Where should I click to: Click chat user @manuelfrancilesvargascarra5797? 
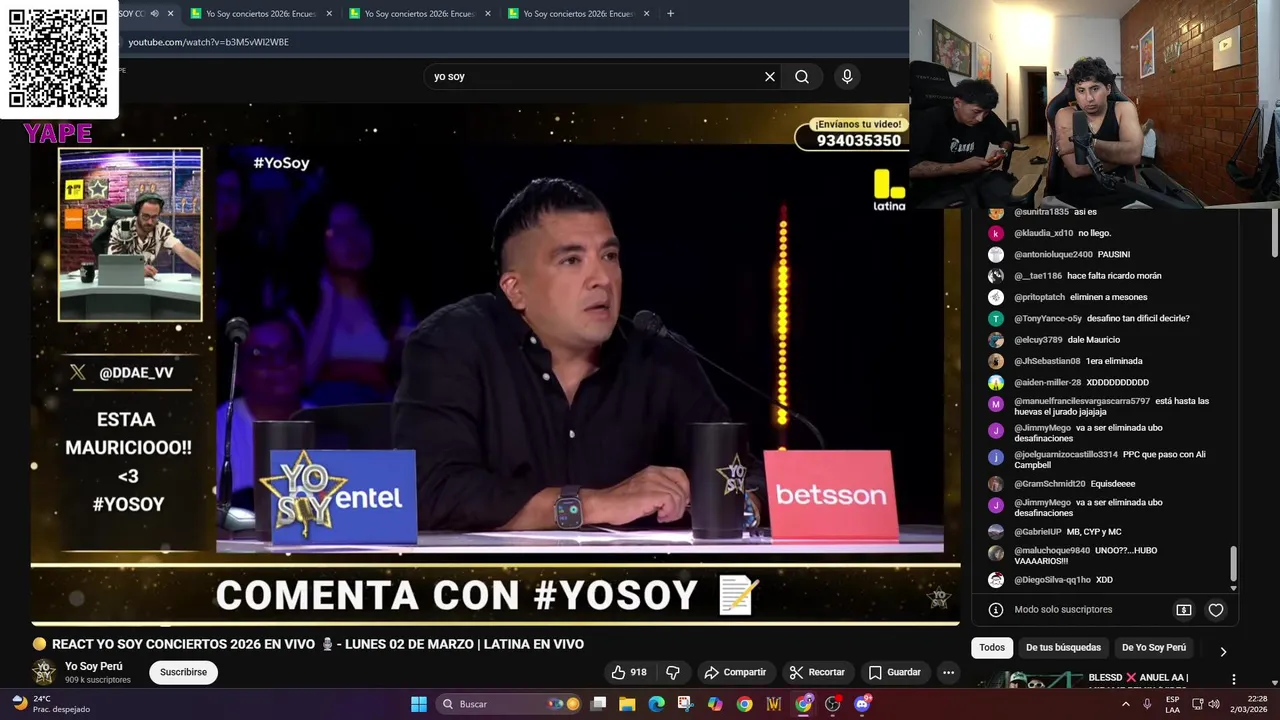click(1082, 401)
